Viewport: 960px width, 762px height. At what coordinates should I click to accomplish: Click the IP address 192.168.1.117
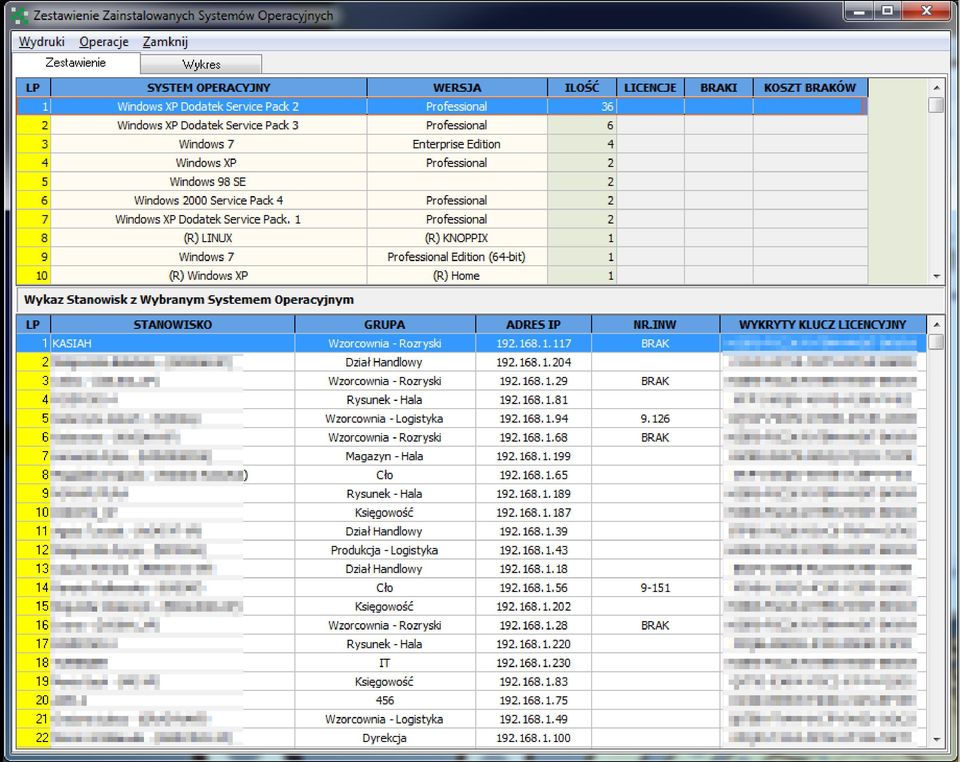[533, 343]
